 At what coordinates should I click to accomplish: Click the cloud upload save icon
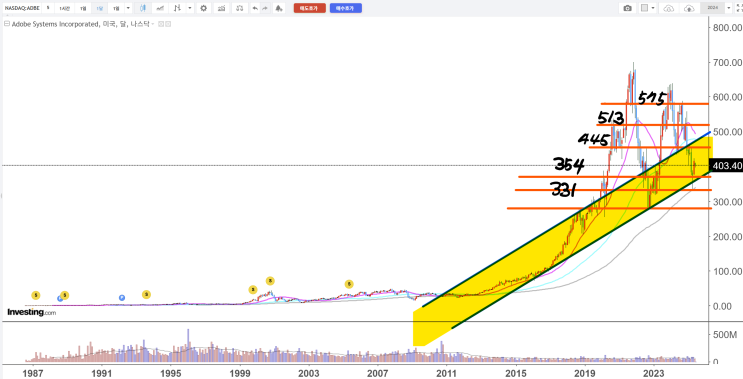coord(669,8)
